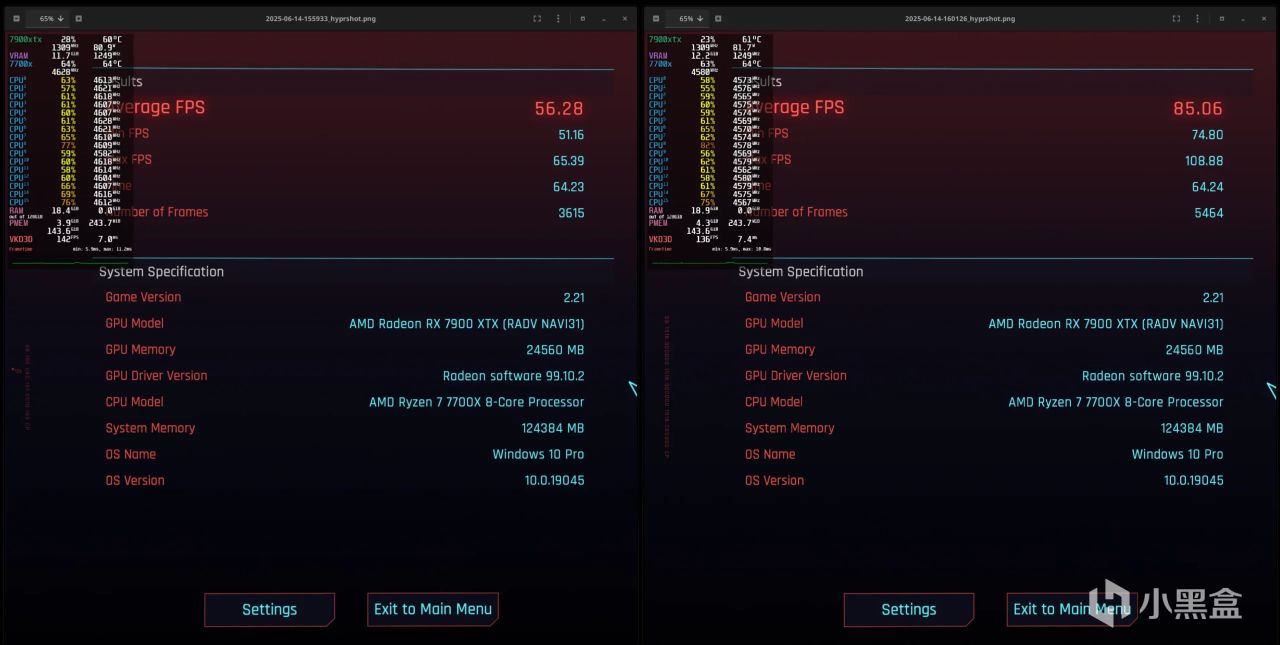1280x645 pixels.
Task: Click the 2025-06-14-160126_hyprshot.png window title
Action: (x=959, y=18)
